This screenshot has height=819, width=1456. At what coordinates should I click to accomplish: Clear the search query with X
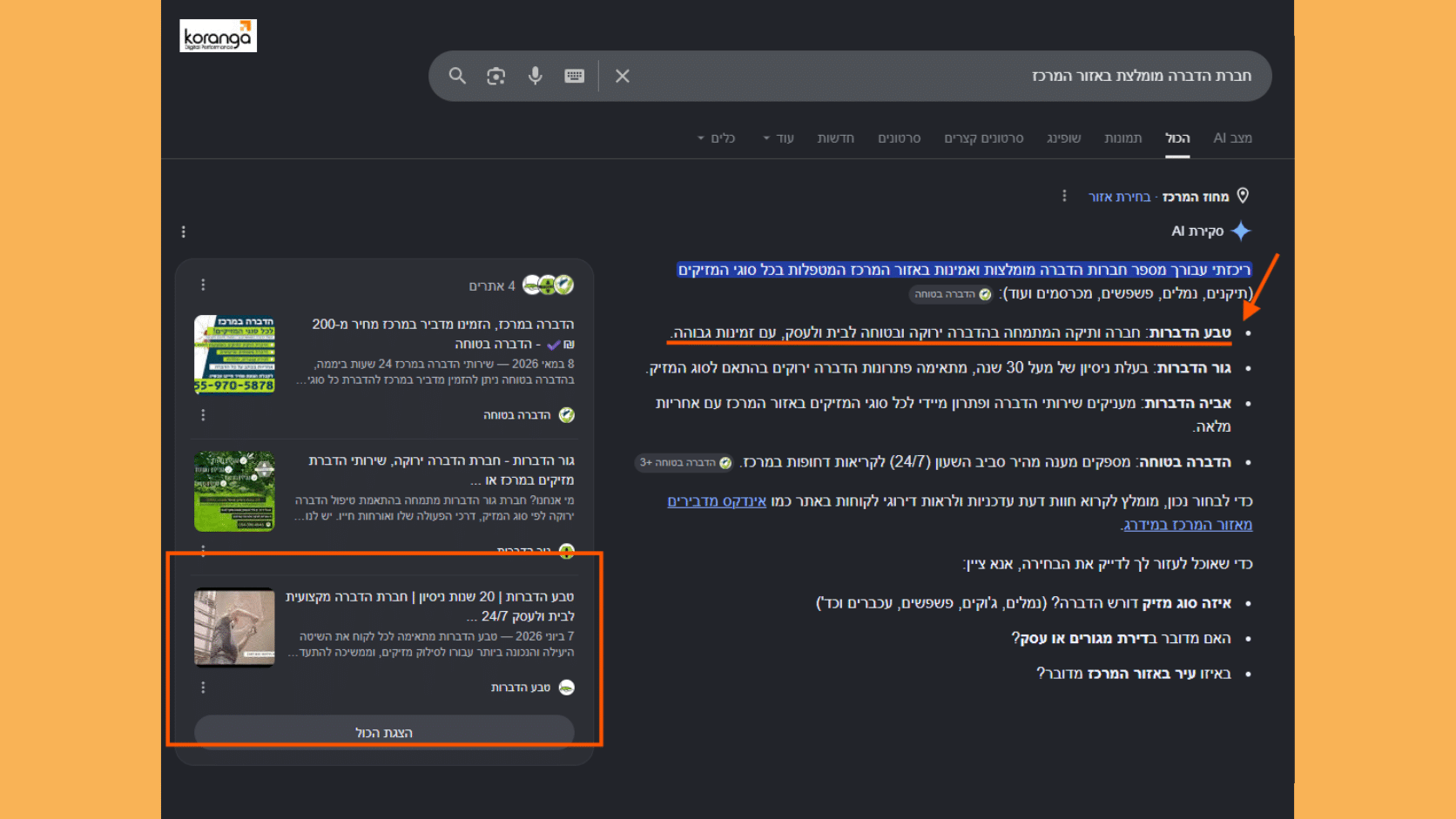point(623,76)
